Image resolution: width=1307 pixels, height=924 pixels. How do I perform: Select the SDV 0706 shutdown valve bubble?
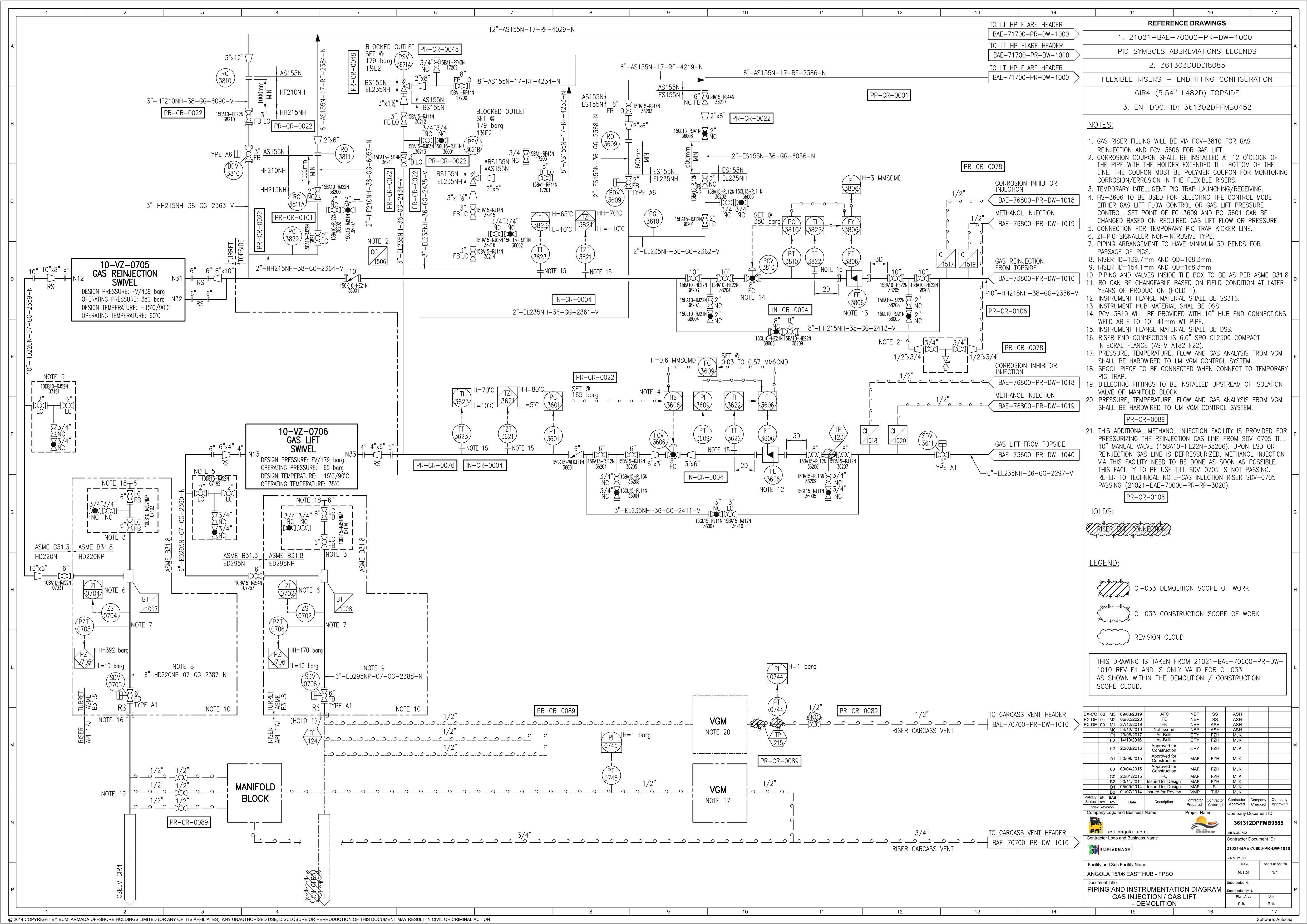310,681
